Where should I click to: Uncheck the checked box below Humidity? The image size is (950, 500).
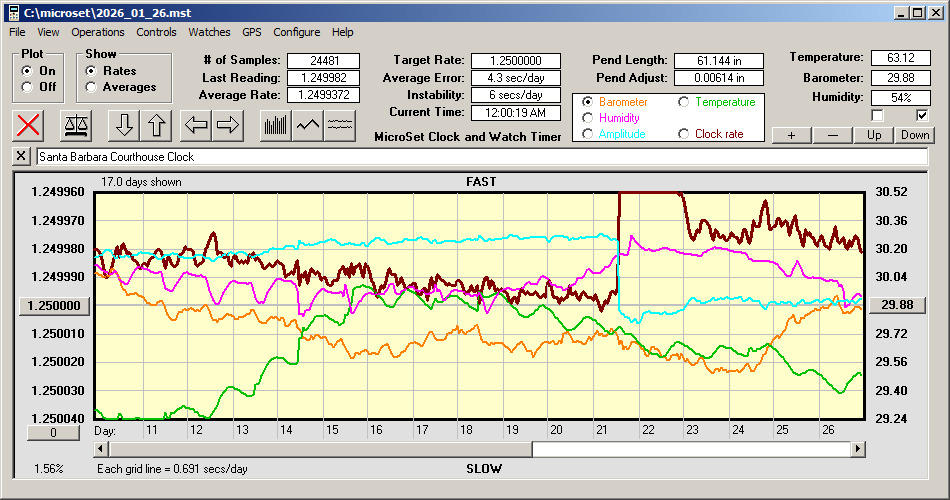[x=922, y=115]
